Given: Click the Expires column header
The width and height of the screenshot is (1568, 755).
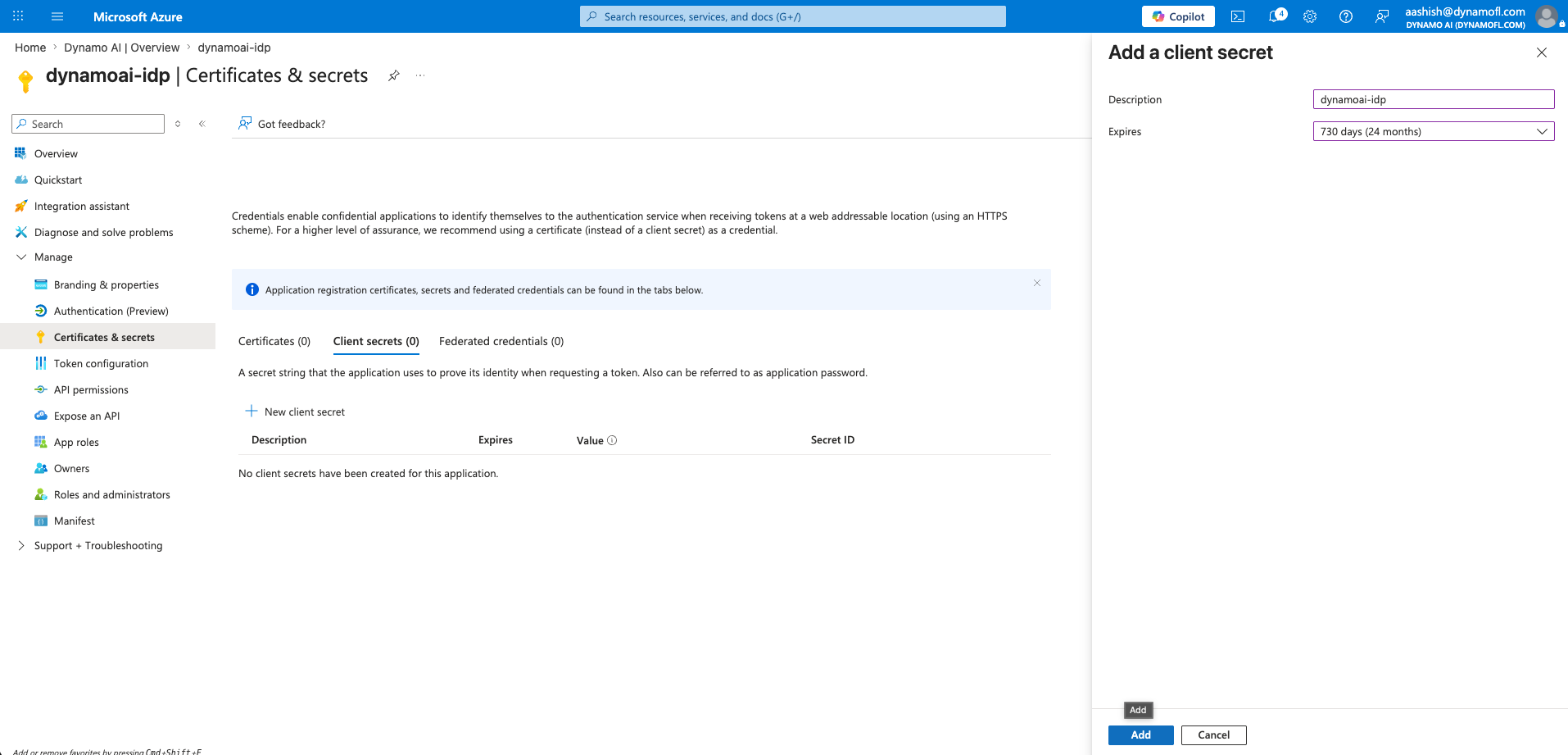Looking at the screenshot, I should (496, 440).
